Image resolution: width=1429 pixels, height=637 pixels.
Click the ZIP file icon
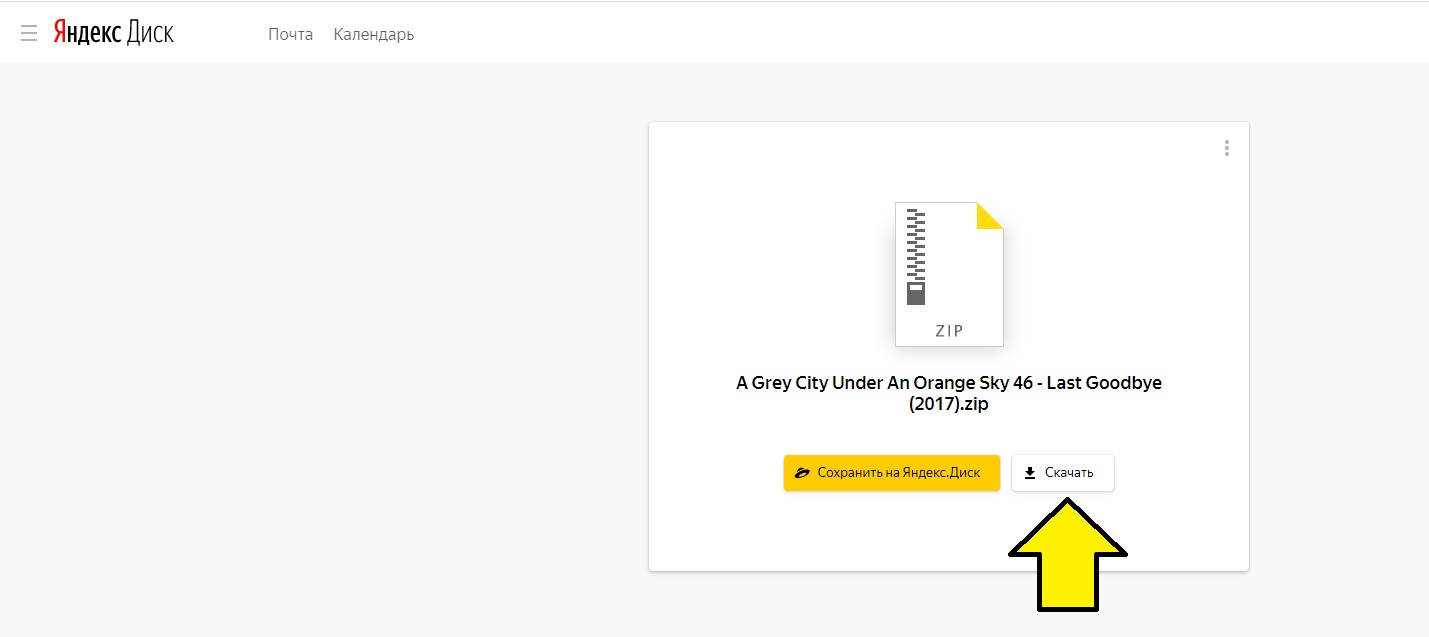point(949,274)
